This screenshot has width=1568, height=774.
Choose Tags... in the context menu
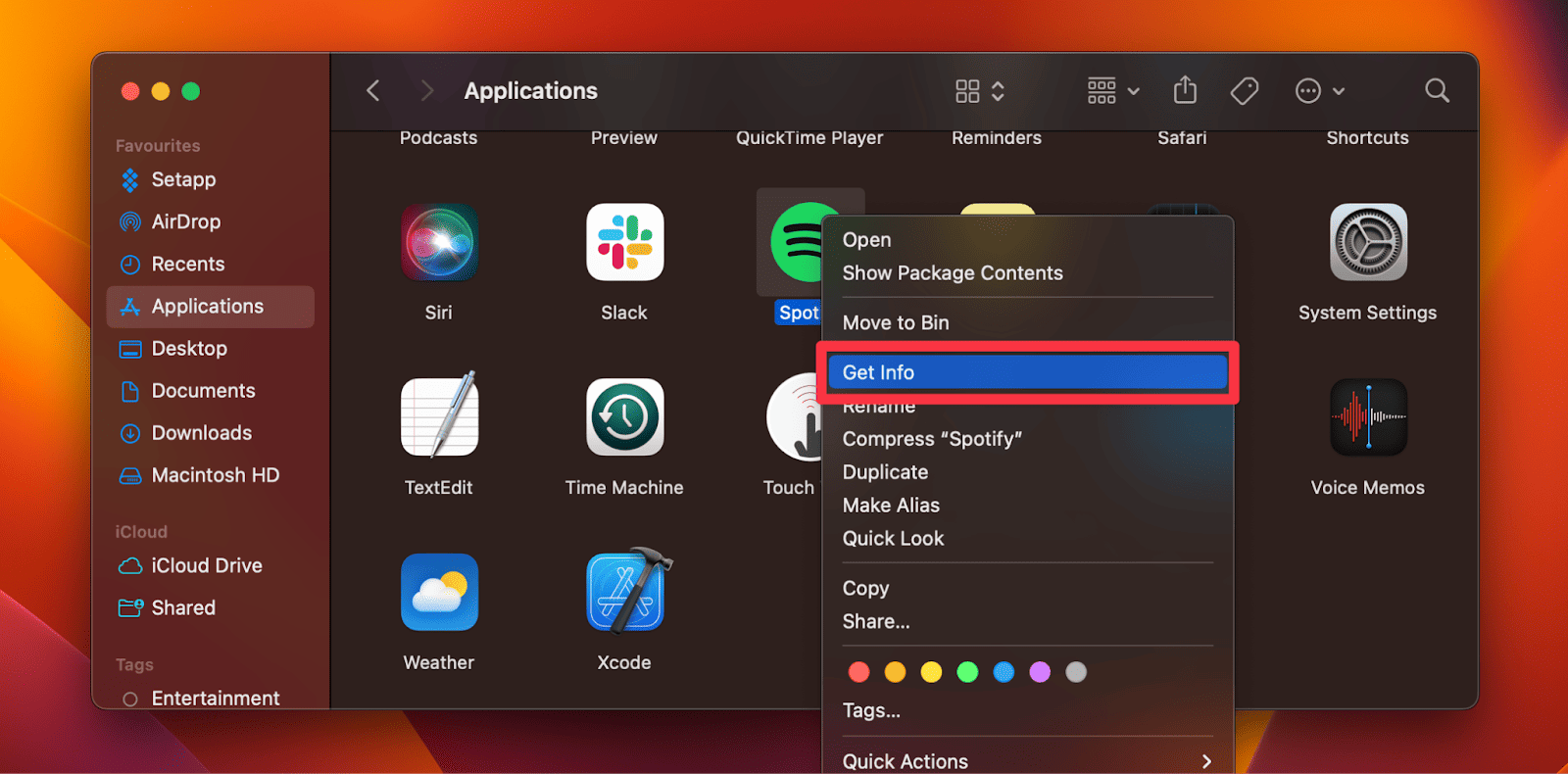point(1027,711)
